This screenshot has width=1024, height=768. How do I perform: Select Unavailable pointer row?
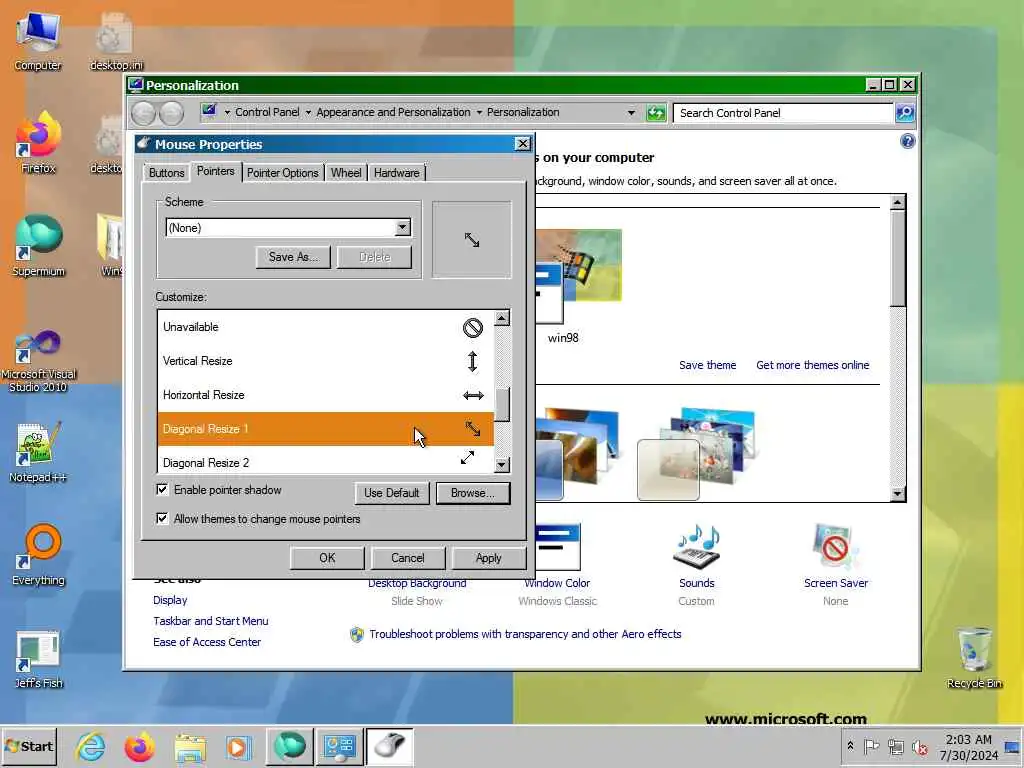[325, 327]
